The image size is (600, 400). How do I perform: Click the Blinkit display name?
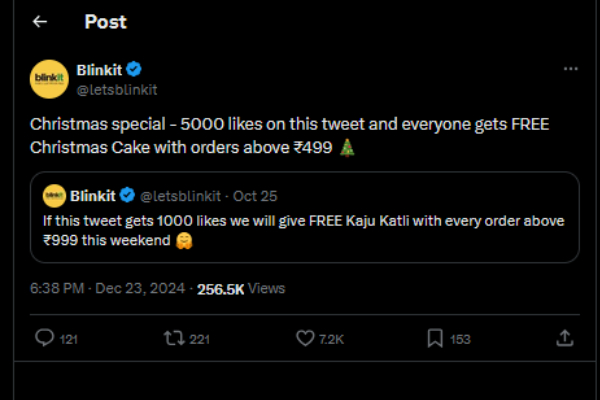[98, 70]
